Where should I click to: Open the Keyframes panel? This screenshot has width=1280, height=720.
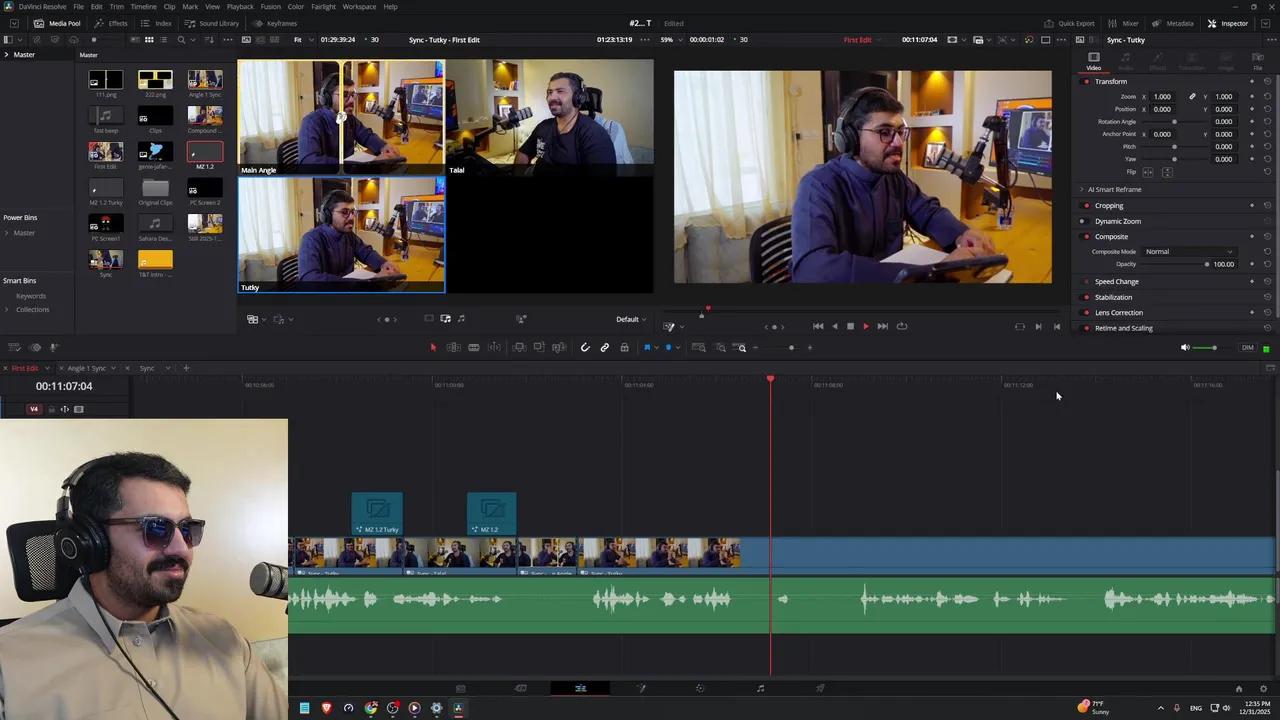pos(275,23)
